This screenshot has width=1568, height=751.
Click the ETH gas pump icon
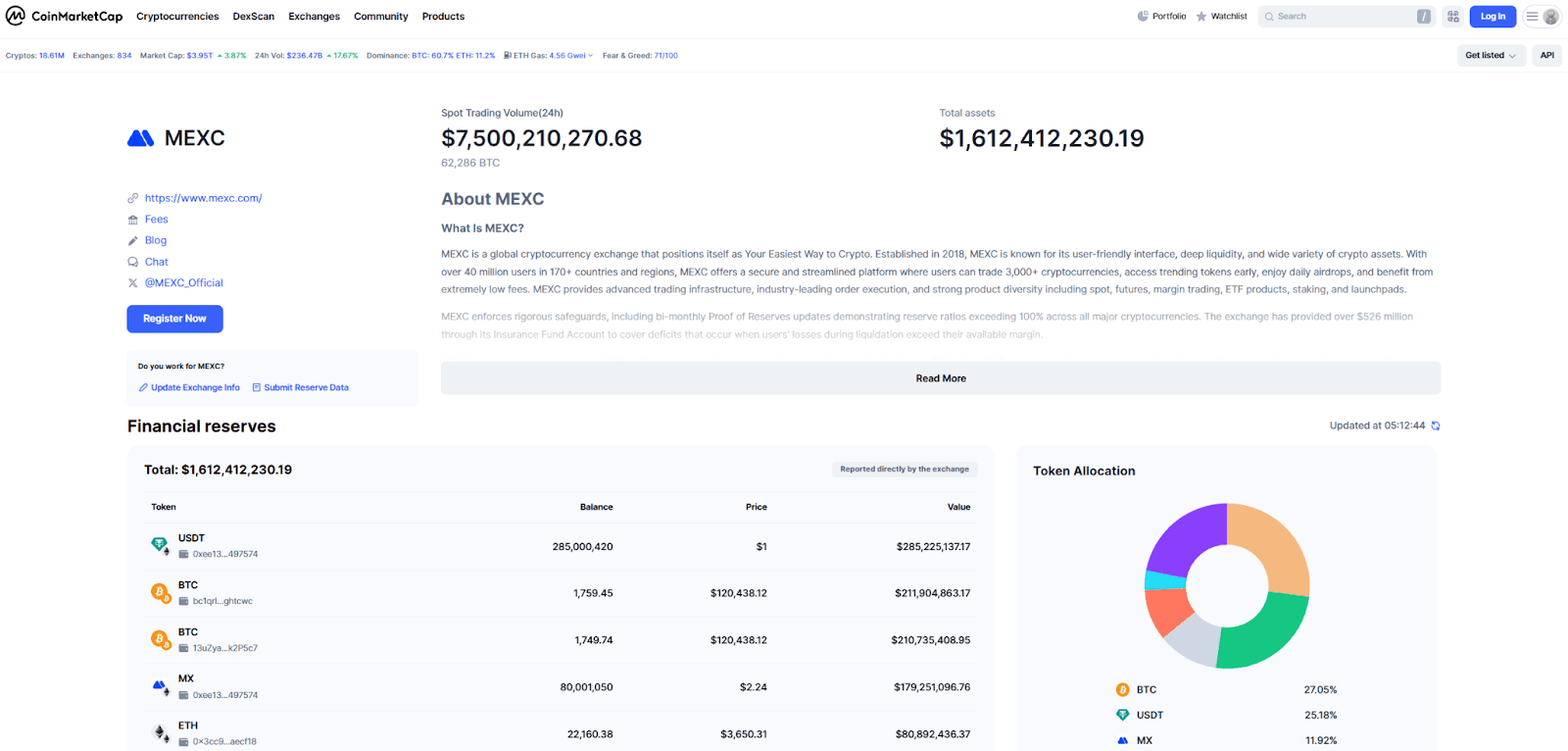coord(508,55)
